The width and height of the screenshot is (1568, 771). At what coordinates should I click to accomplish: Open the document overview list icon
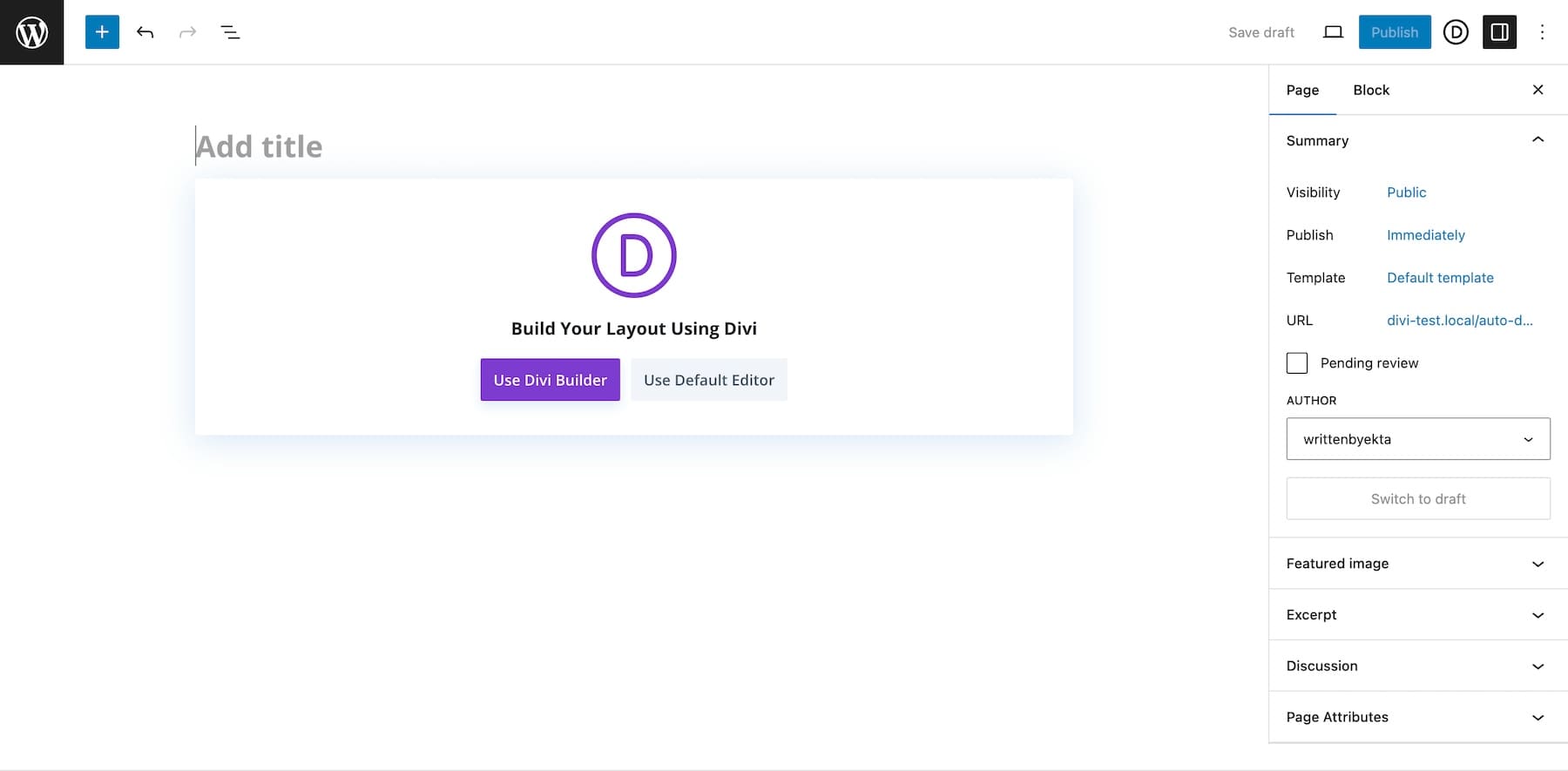230,32
